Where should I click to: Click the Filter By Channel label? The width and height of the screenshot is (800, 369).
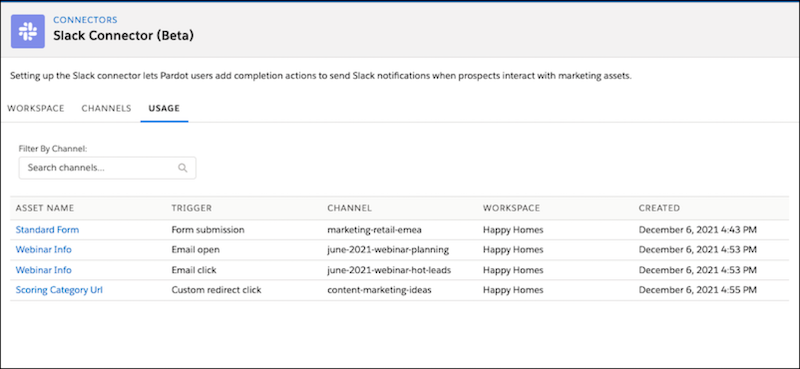point(53,149)
